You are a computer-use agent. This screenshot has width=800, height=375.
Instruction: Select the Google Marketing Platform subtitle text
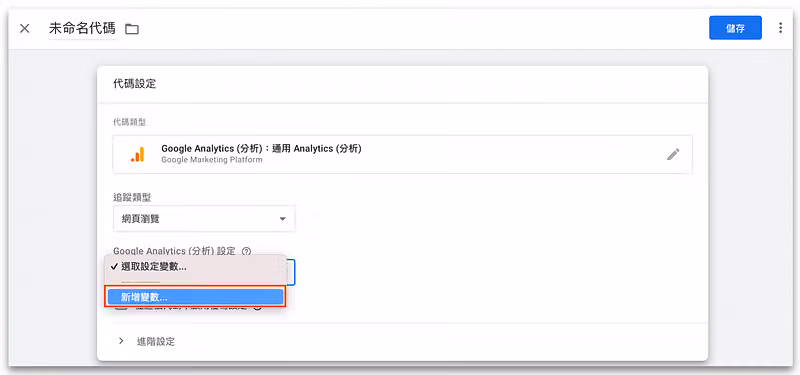[212, 160]
